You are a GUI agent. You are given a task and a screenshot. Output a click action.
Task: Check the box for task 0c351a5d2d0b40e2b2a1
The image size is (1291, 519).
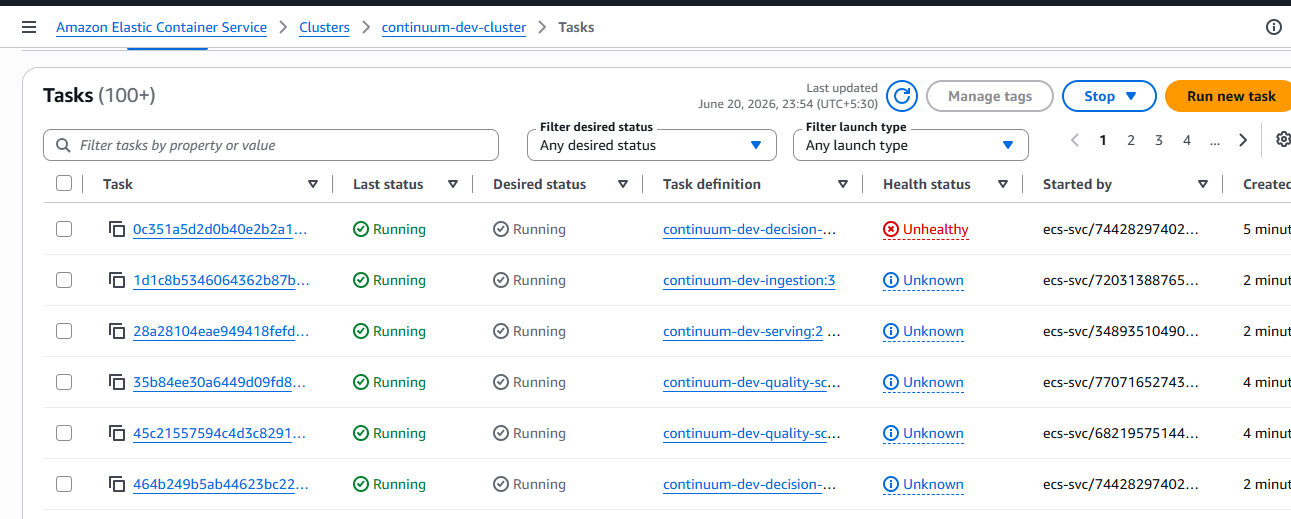pos(64,229)
